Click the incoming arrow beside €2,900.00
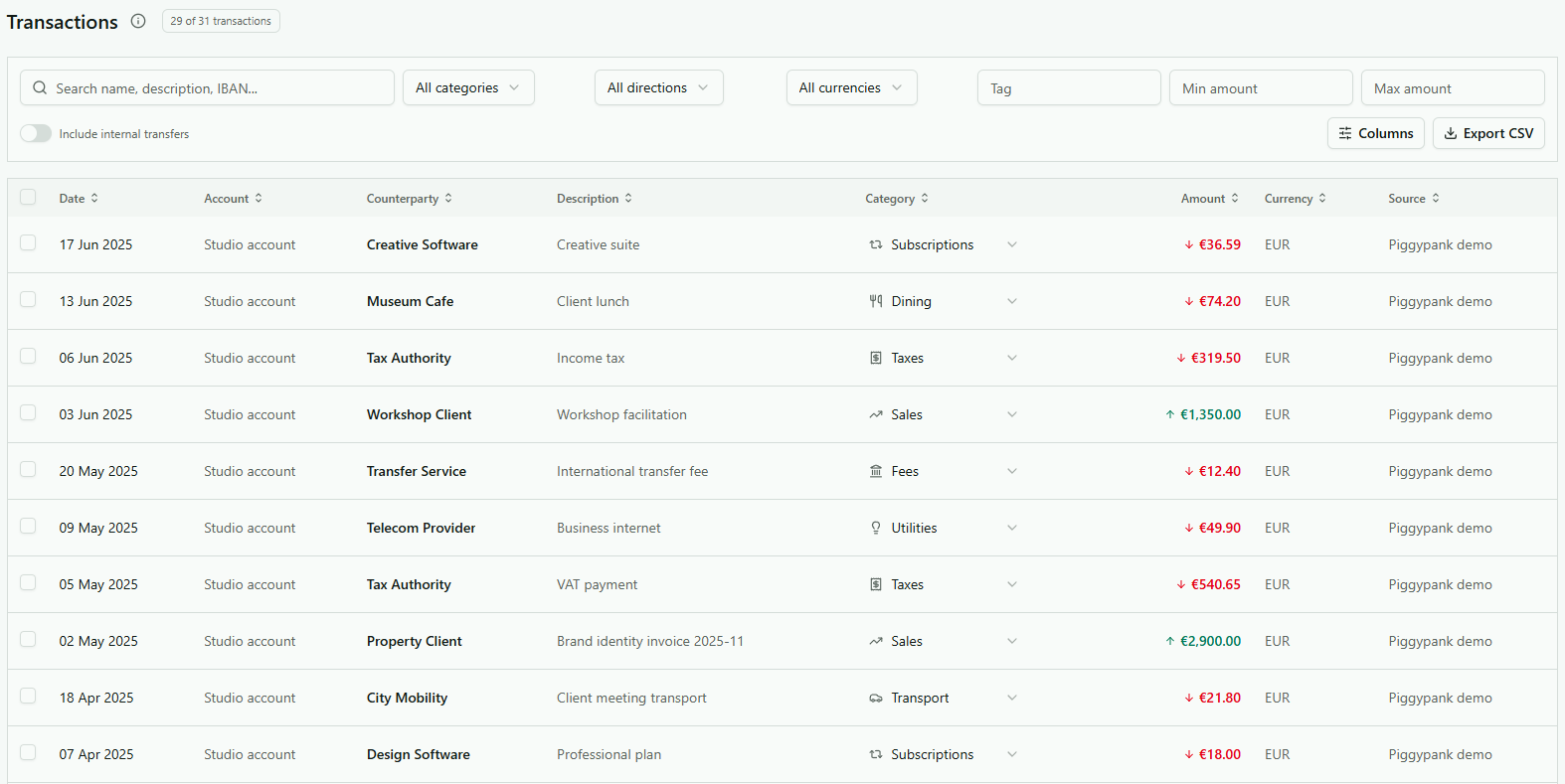The height and width of the screenshot is (784, 1565). point(1170,641)
